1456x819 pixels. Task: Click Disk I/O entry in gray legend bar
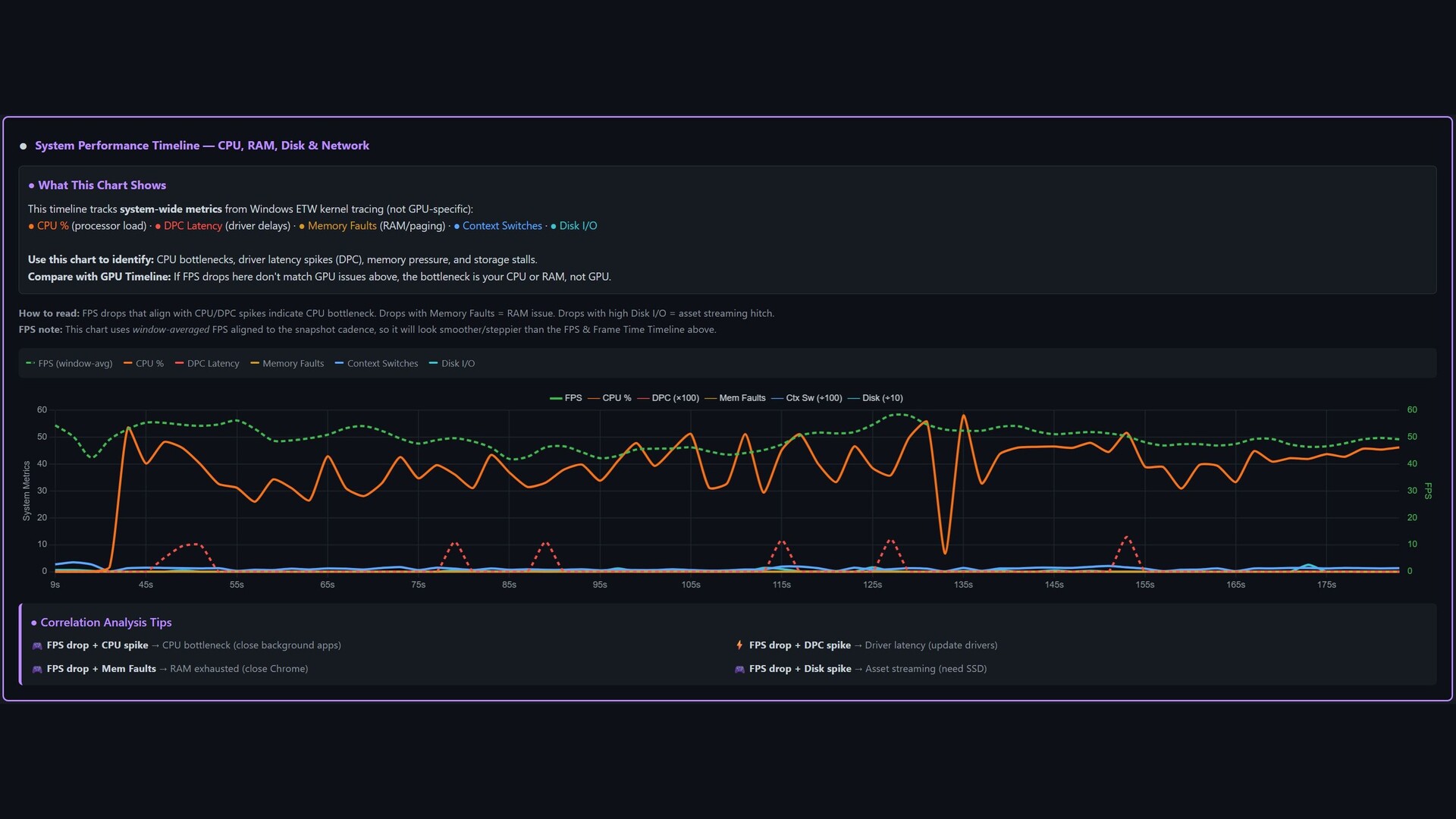pos(452,364)
